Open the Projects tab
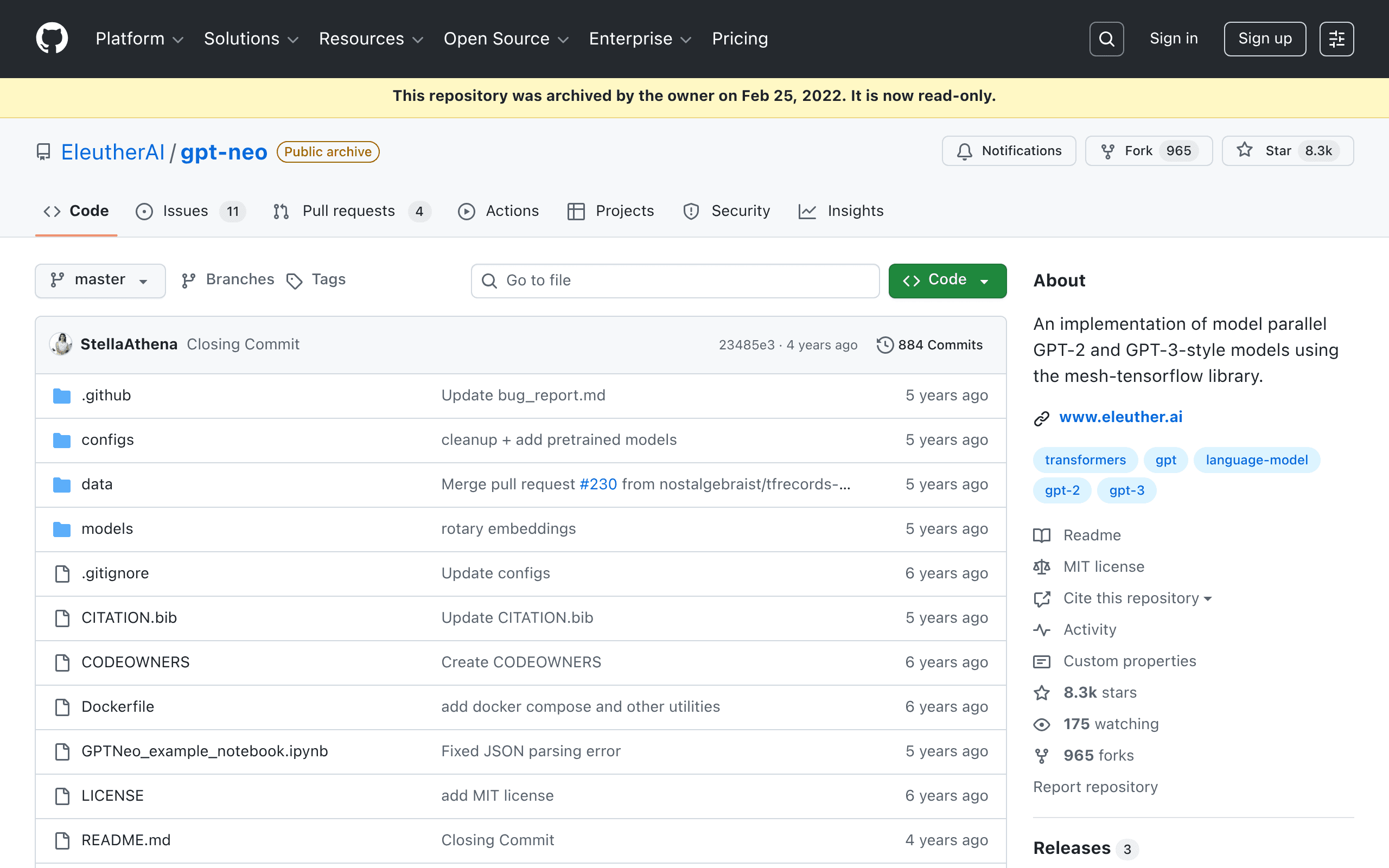The width and height of the screenshot is (1389, 868). 611,211
